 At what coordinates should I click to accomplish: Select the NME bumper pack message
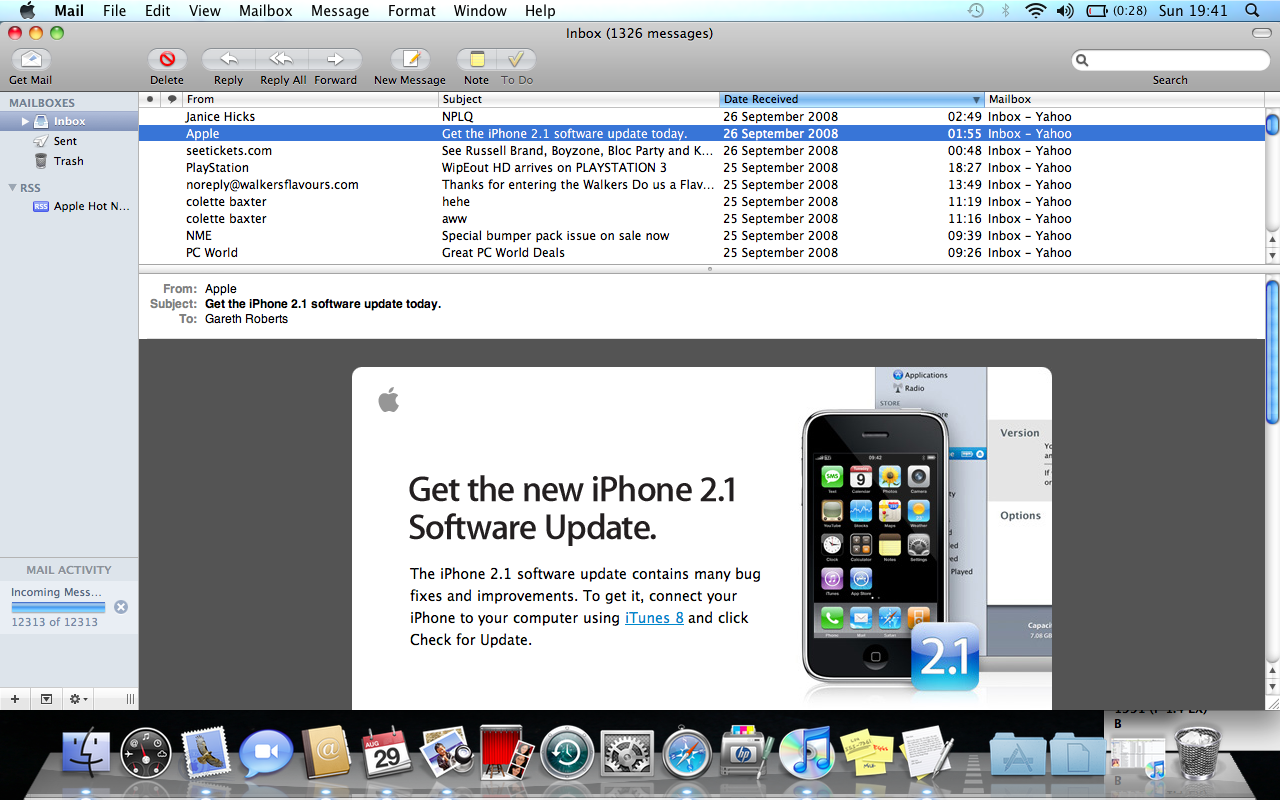click(x=701, y=236)
